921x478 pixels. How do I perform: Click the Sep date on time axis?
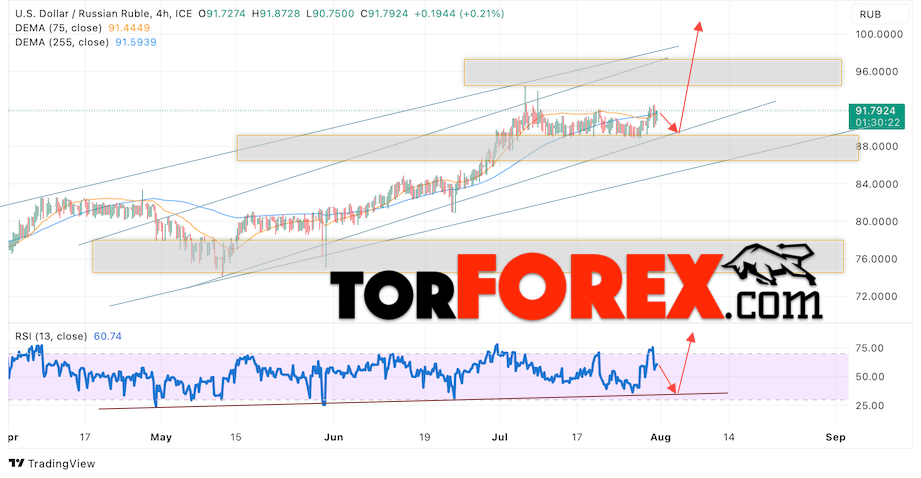[835, 437]
